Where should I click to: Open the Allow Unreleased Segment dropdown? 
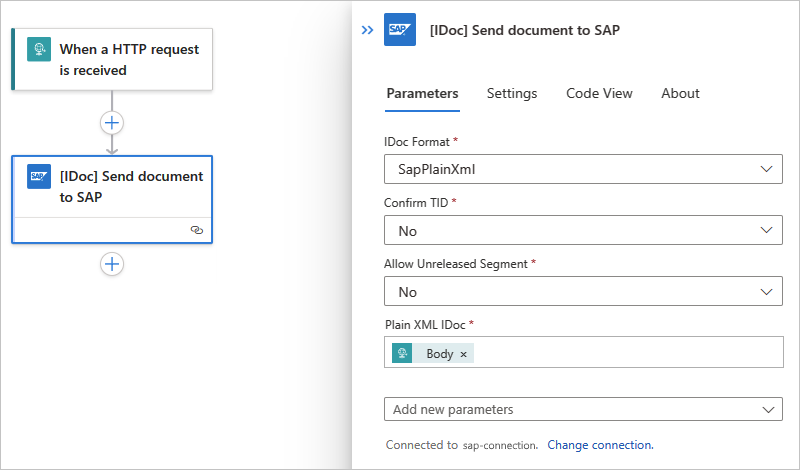click(583, 292)
